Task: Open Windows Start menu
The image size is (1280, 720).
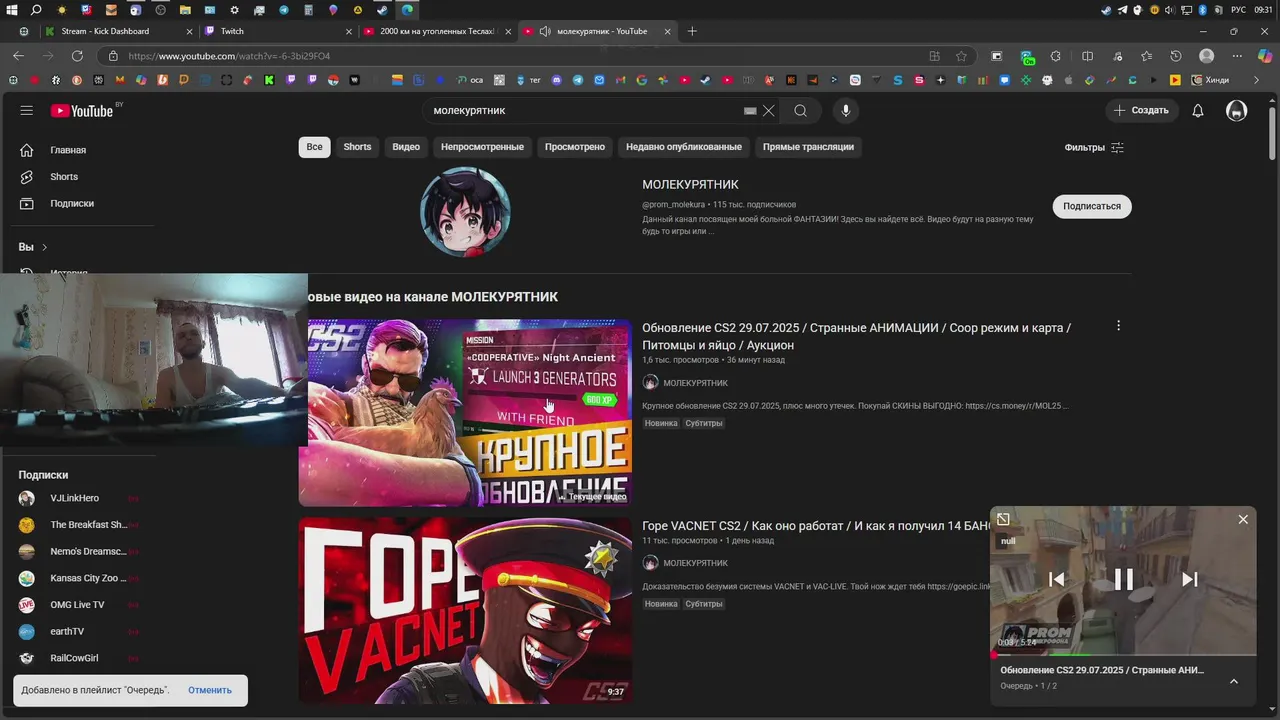Action: click(x=12, y=10)
